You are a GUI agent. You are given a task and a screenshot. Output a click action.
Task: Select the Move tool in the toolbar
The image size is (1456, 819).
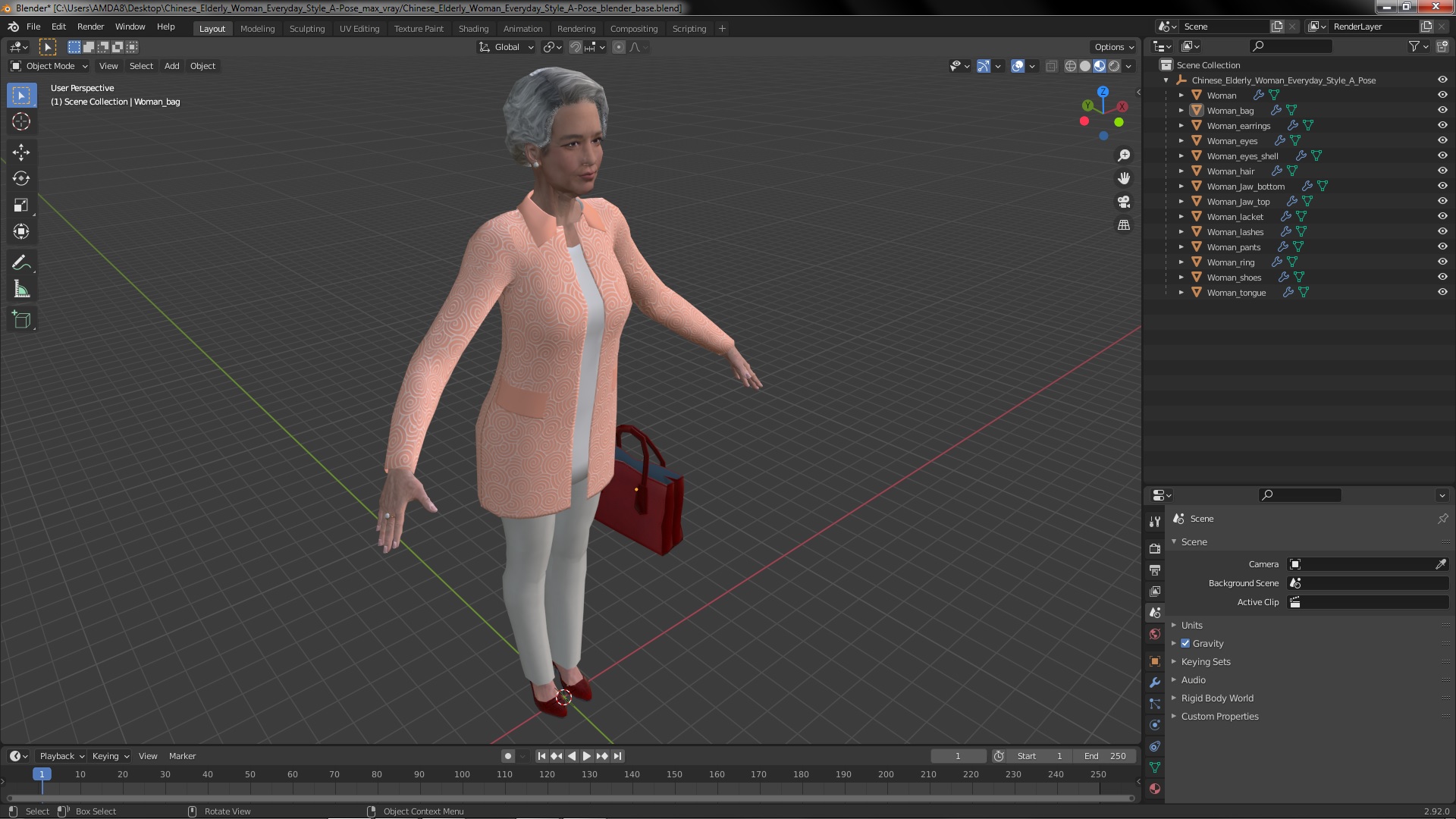pyautogui.click(x=21, y=152)
